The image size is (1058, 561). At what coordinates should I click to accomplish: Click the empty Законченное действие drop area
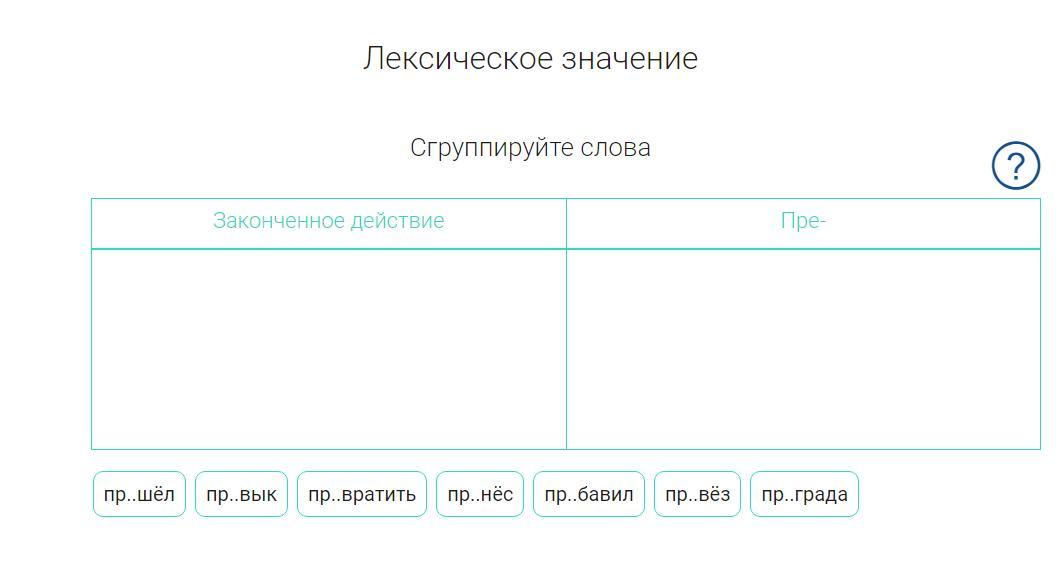pyautogui.click(x=329, y=349)
